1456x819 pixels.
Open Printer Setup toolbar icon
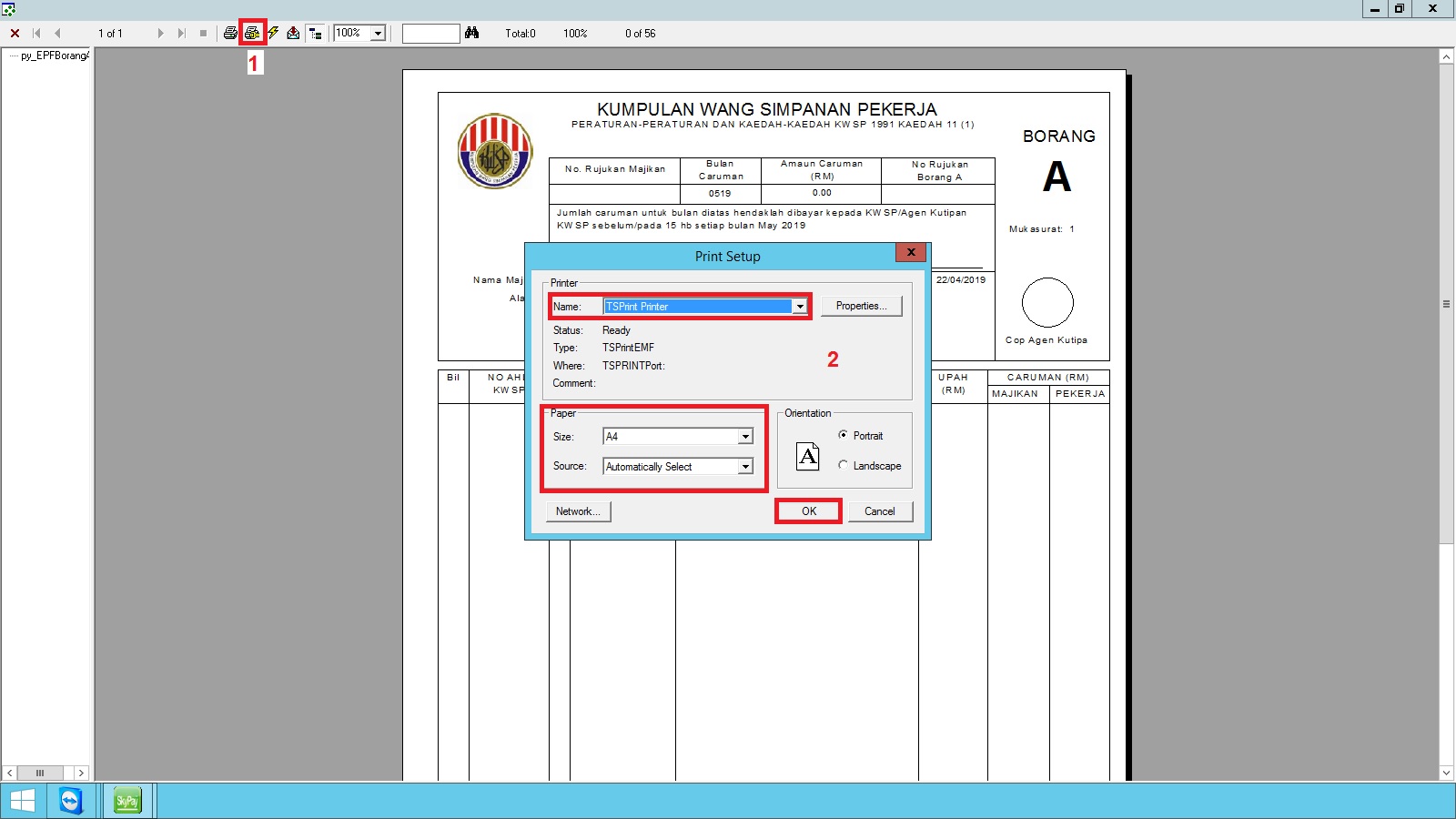[252, 33]
